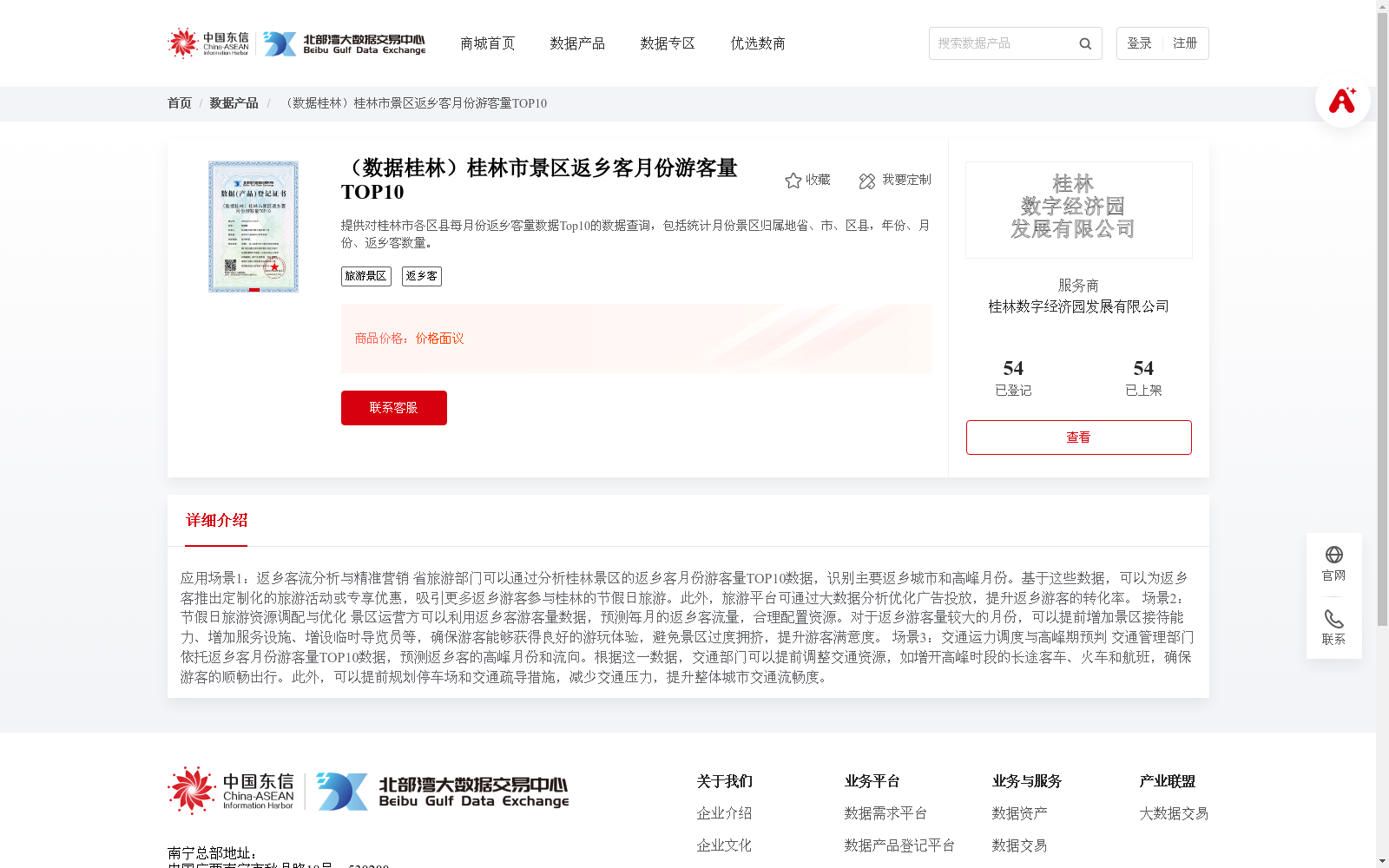Click the scrollbar up arrow
This screenshot has width=1389, height=868.
1382,6
